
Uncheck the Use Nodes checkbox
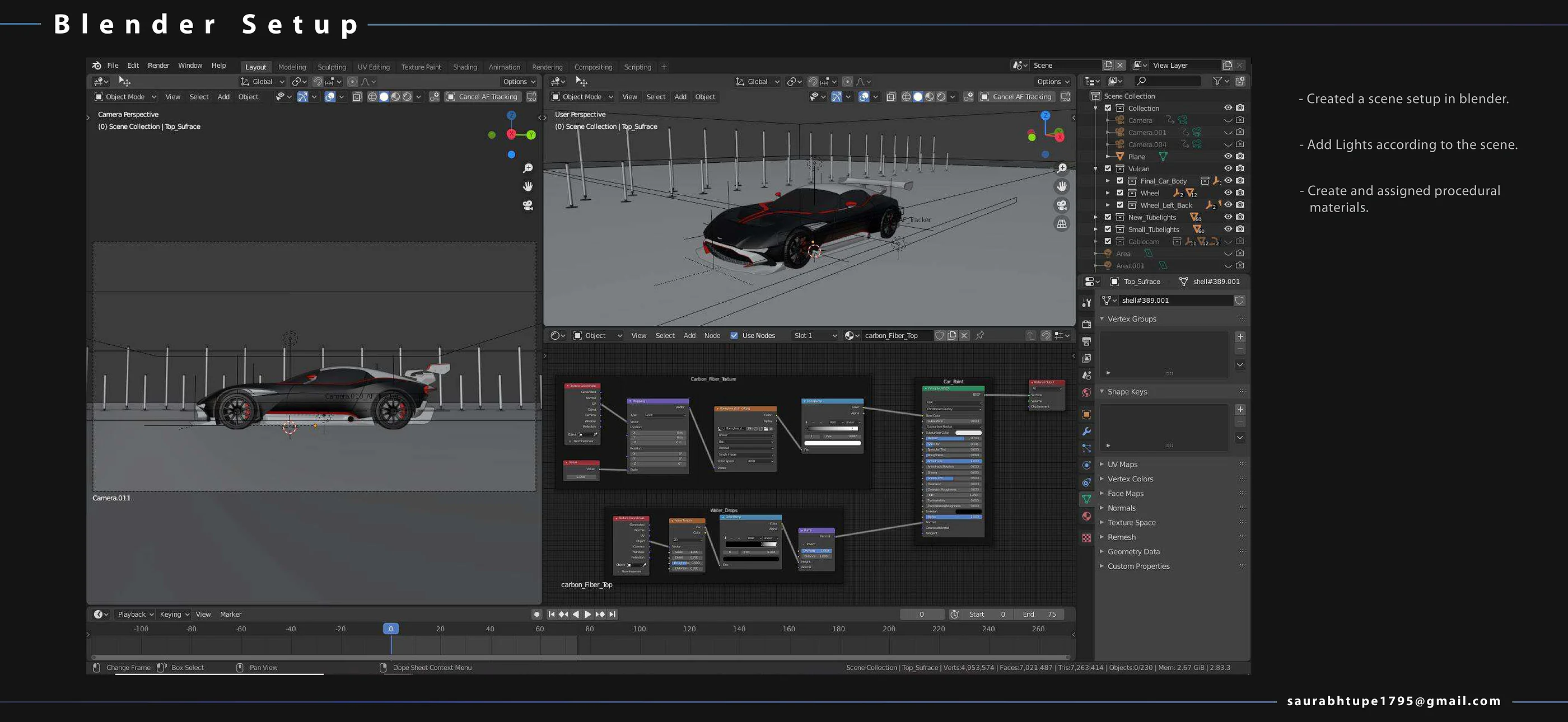(x=734, y=336)
